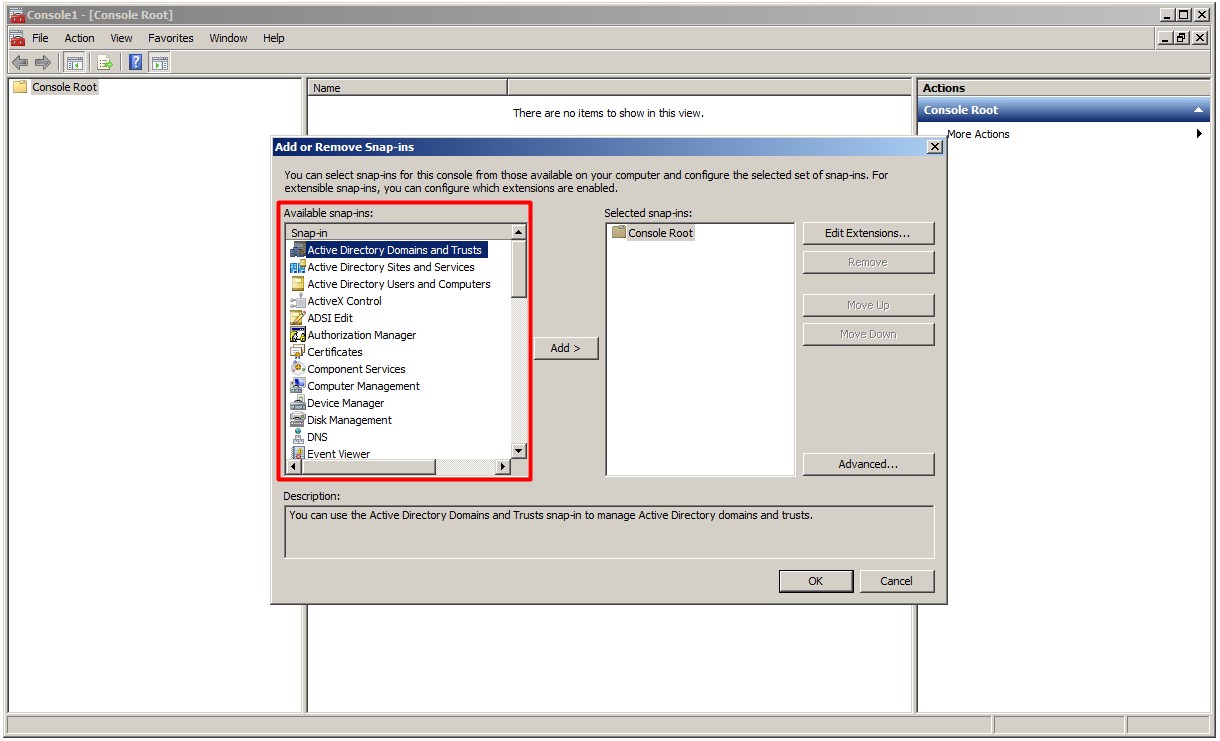Select the ADSI Edit snap-in

coord(329,318)
